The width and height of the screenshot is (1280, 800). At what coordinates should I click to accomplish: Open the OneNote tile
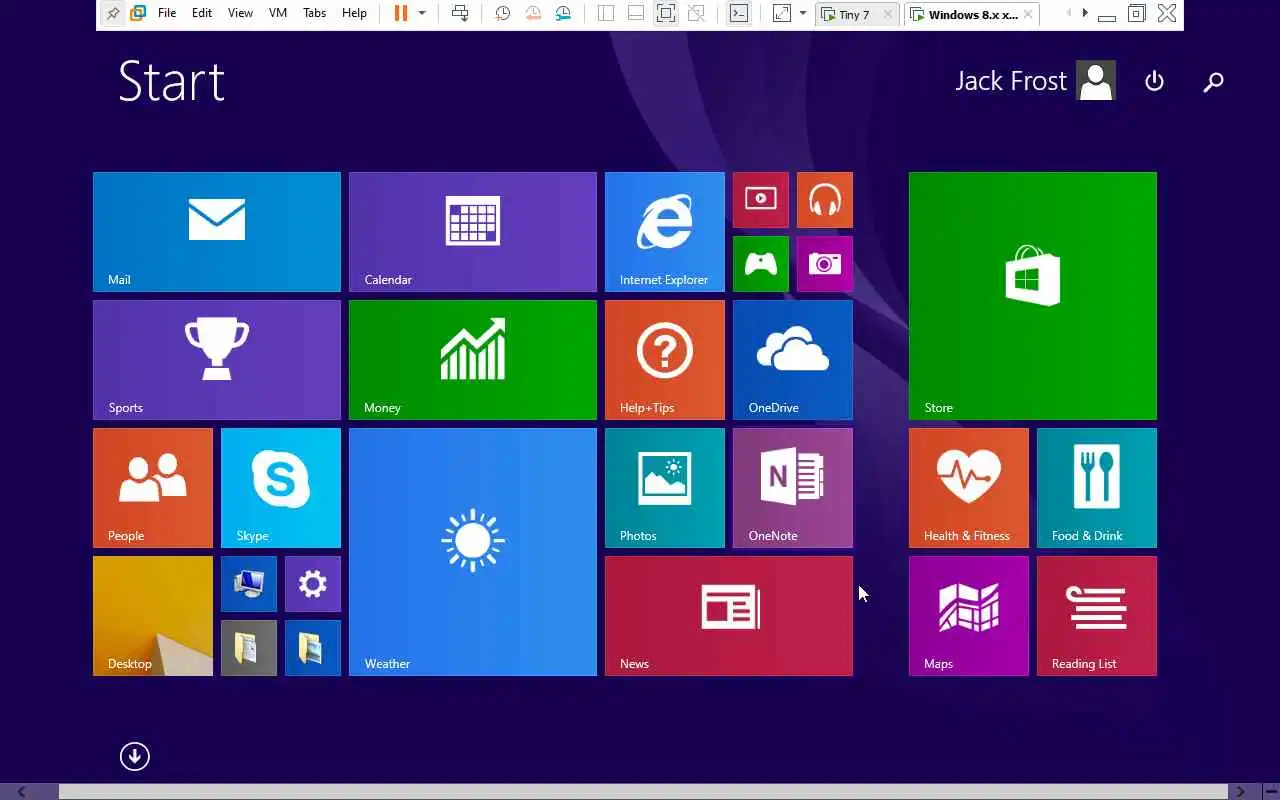(x=793, y=488)
